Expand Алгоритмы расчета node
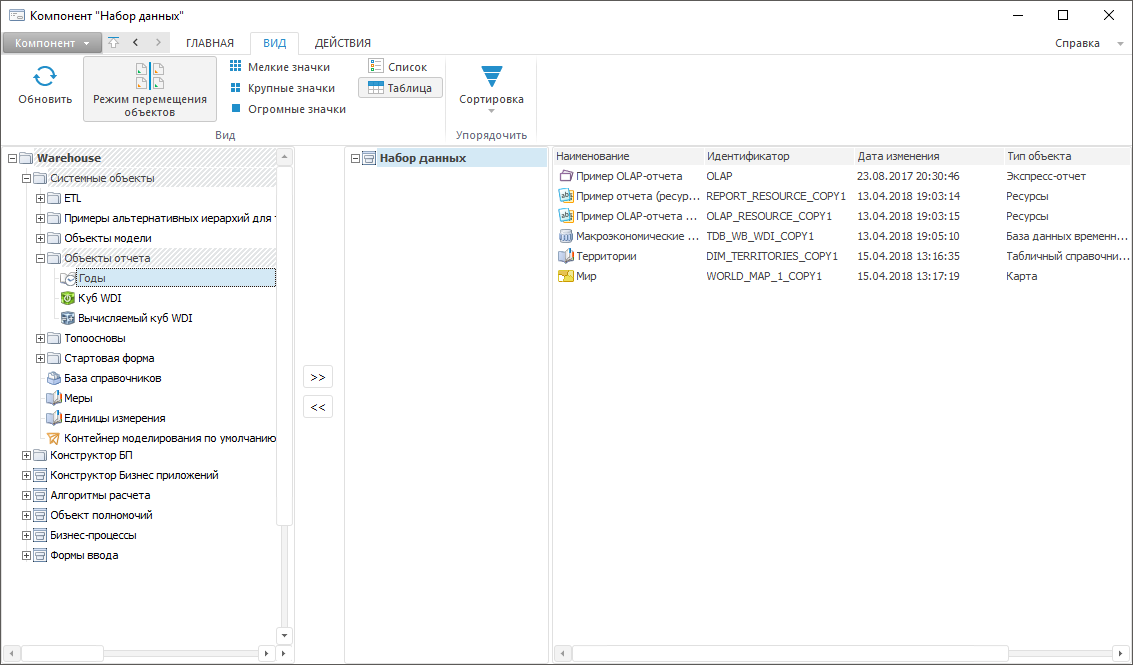The height and width of the screenshot is (665, 1133). 26,496
